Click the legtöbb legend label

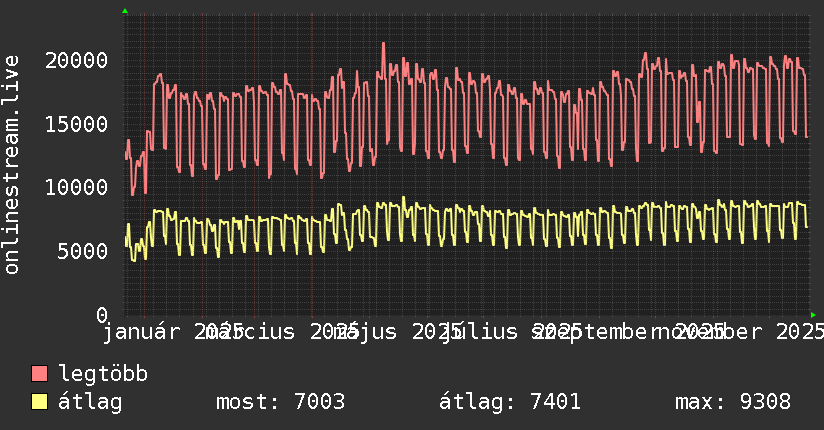click(x=103, y=373)
